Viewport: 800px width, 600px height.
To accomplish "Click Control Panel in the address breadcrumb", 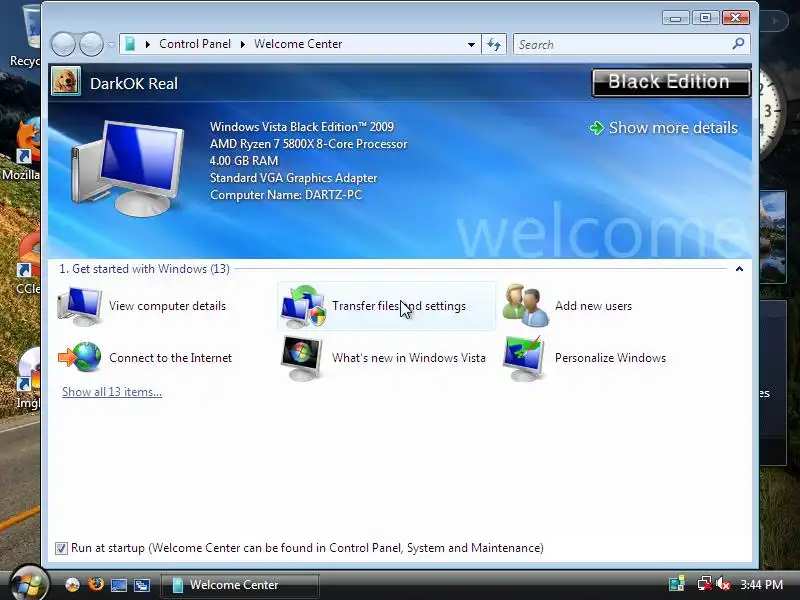I will point(195,44).
